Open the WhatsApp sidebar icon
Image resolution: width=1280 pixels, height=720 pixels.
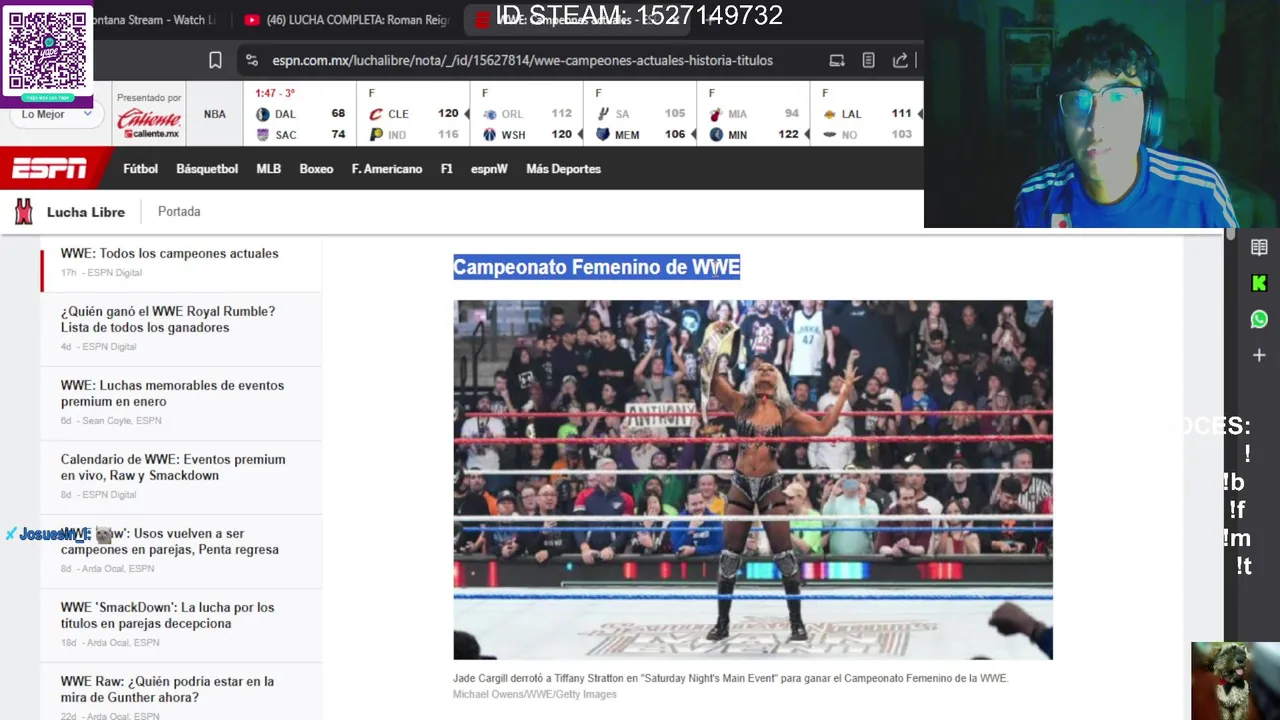[1259, 319]
